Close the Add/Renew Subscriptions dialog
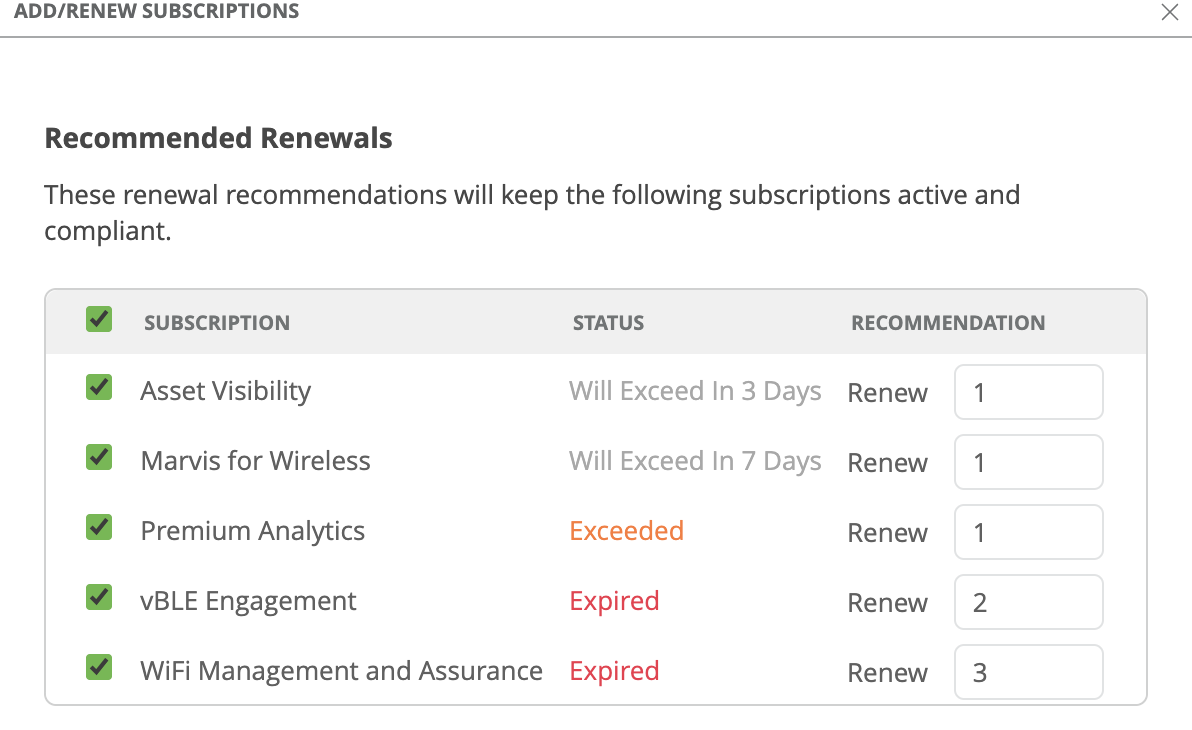The image size is (1192, 730). (x=1169, y=12)
